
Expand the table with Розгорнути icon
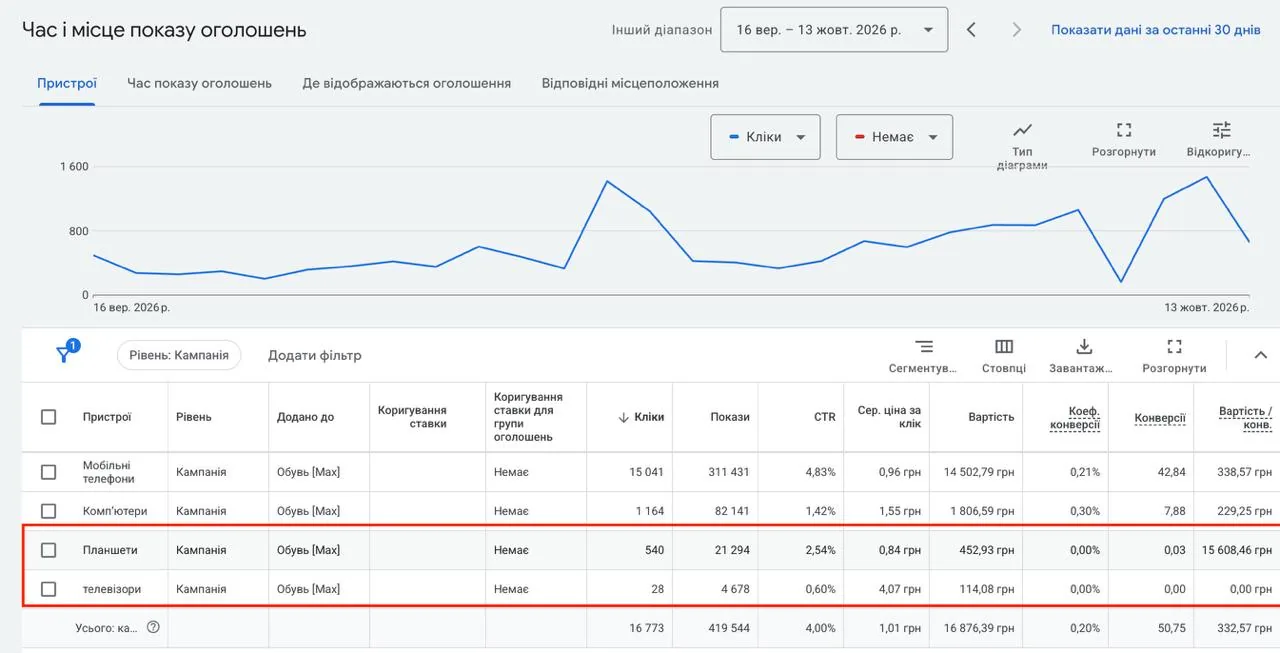(1174, 347)
